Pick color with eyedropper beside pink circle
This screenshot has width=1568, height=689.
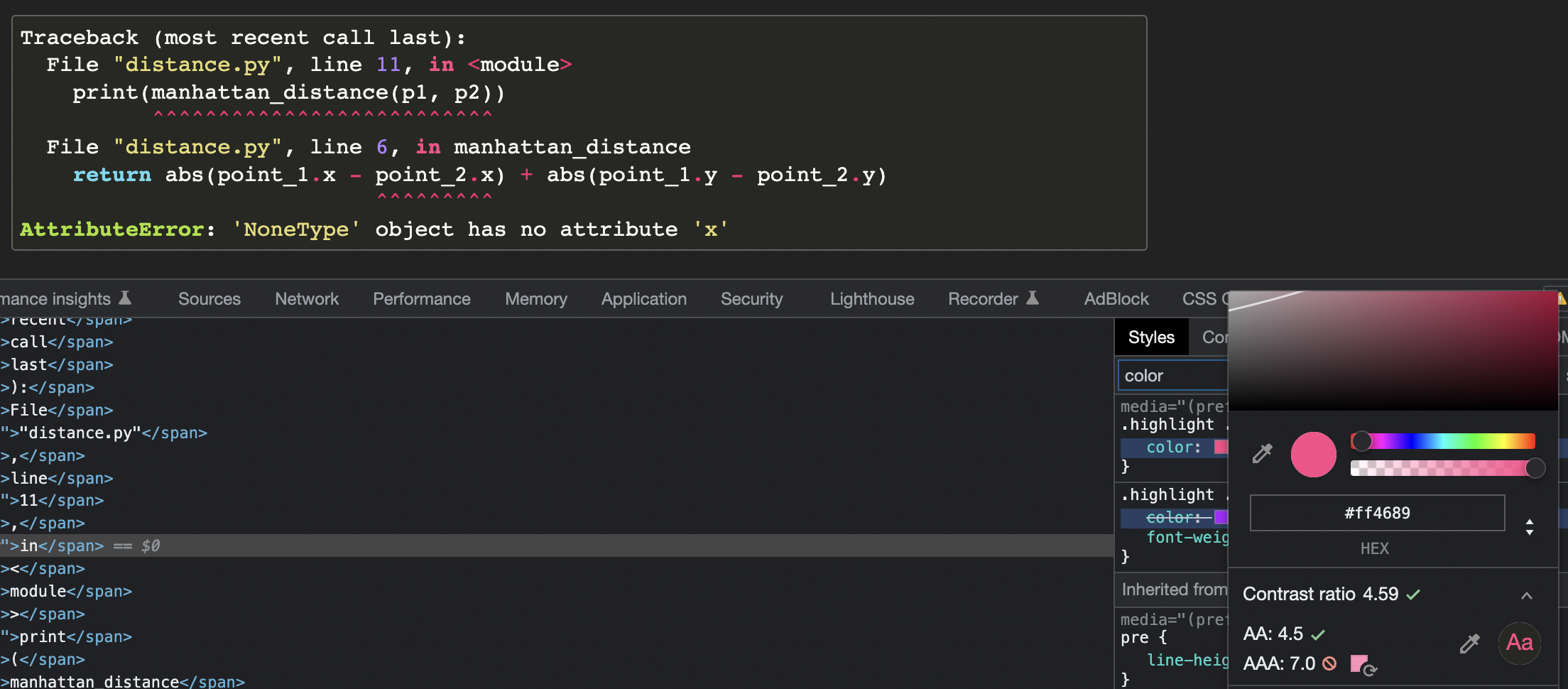click(x=1262, y=453)
